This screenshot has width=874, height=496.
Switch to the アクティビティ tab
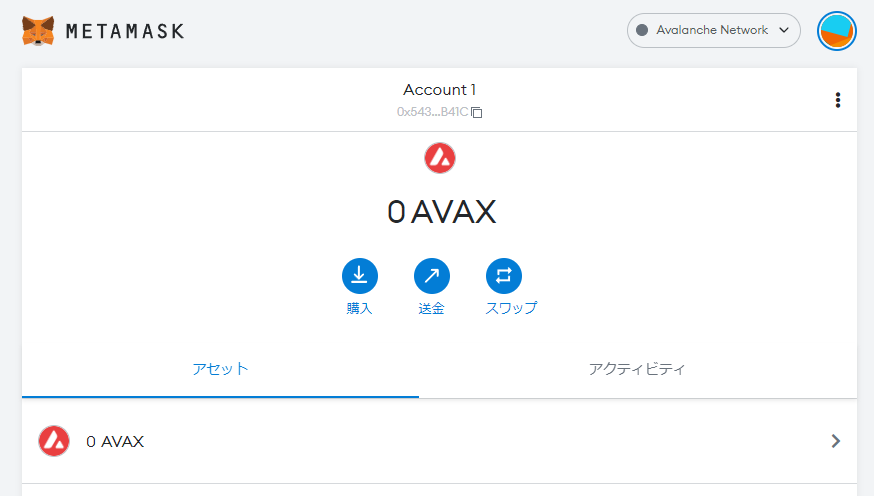click(x=637, y=369)
